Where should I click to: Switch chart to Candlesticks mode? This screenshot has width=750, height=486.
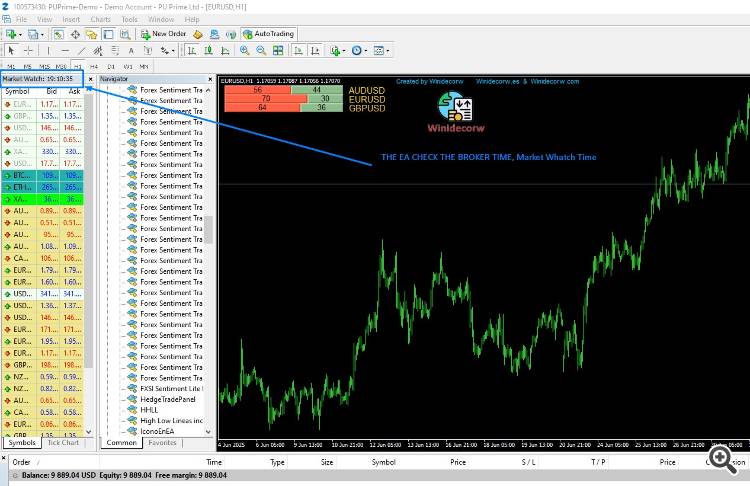point(209,50)
